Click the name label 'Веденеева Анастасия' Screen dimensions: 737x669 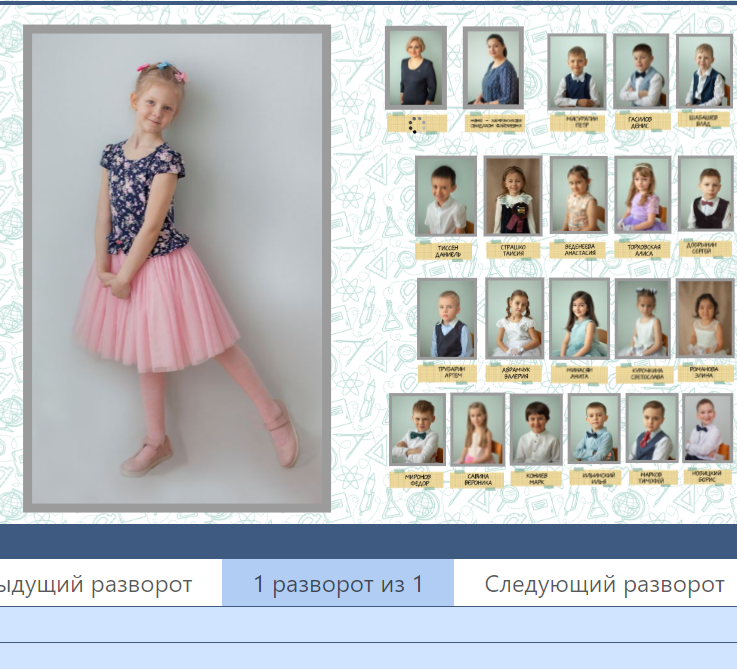[x=579, y=250]
